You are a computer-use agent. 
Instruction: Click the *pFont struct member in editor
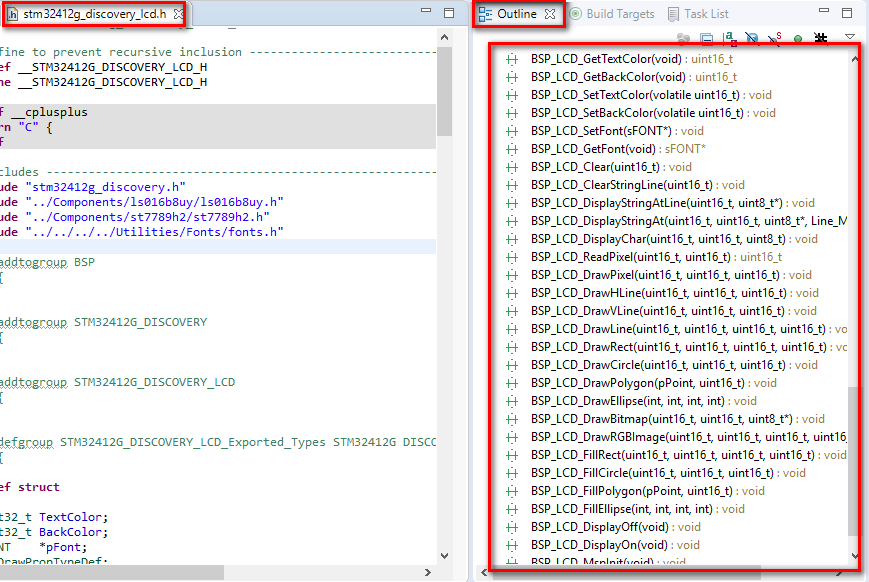61,547
